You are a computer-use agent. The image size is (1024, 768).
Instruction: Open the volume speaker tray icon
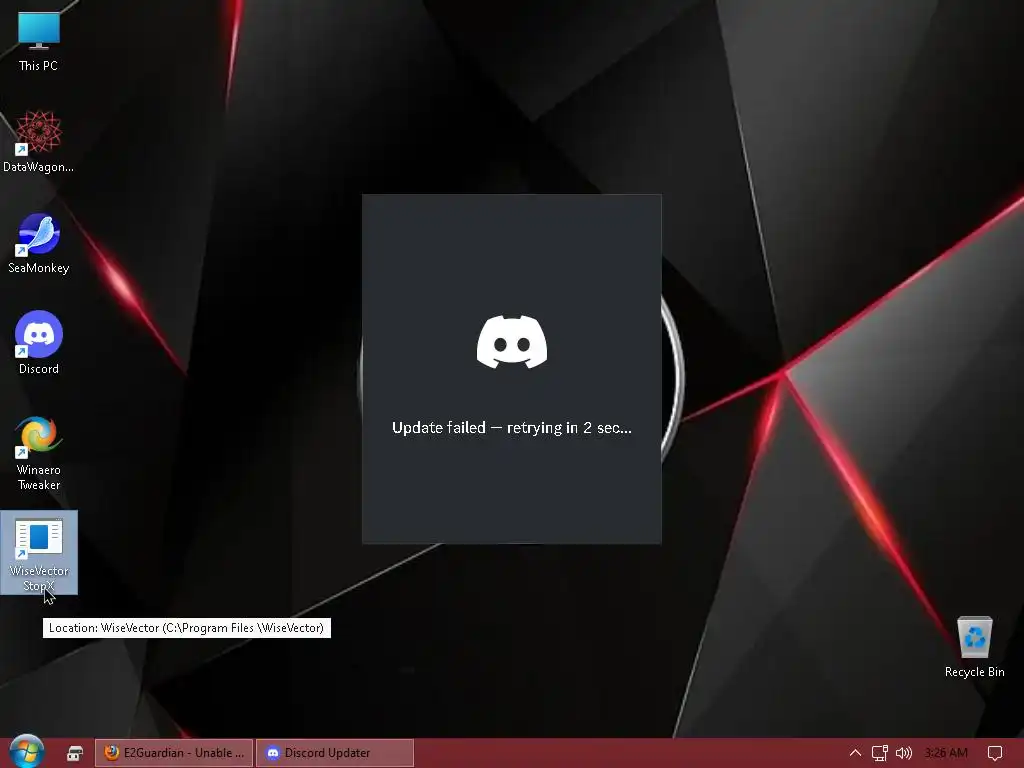(904, 753)
